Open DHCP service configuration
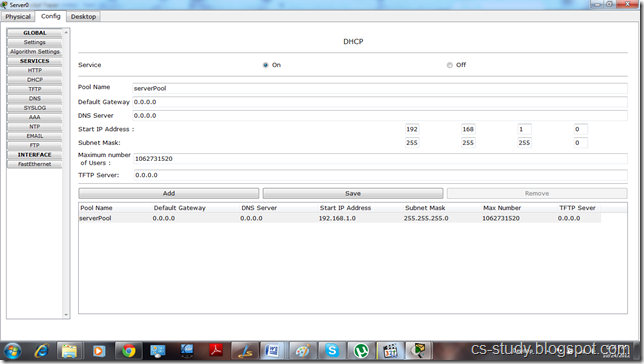644x364 pixels. tap(34, 80)
